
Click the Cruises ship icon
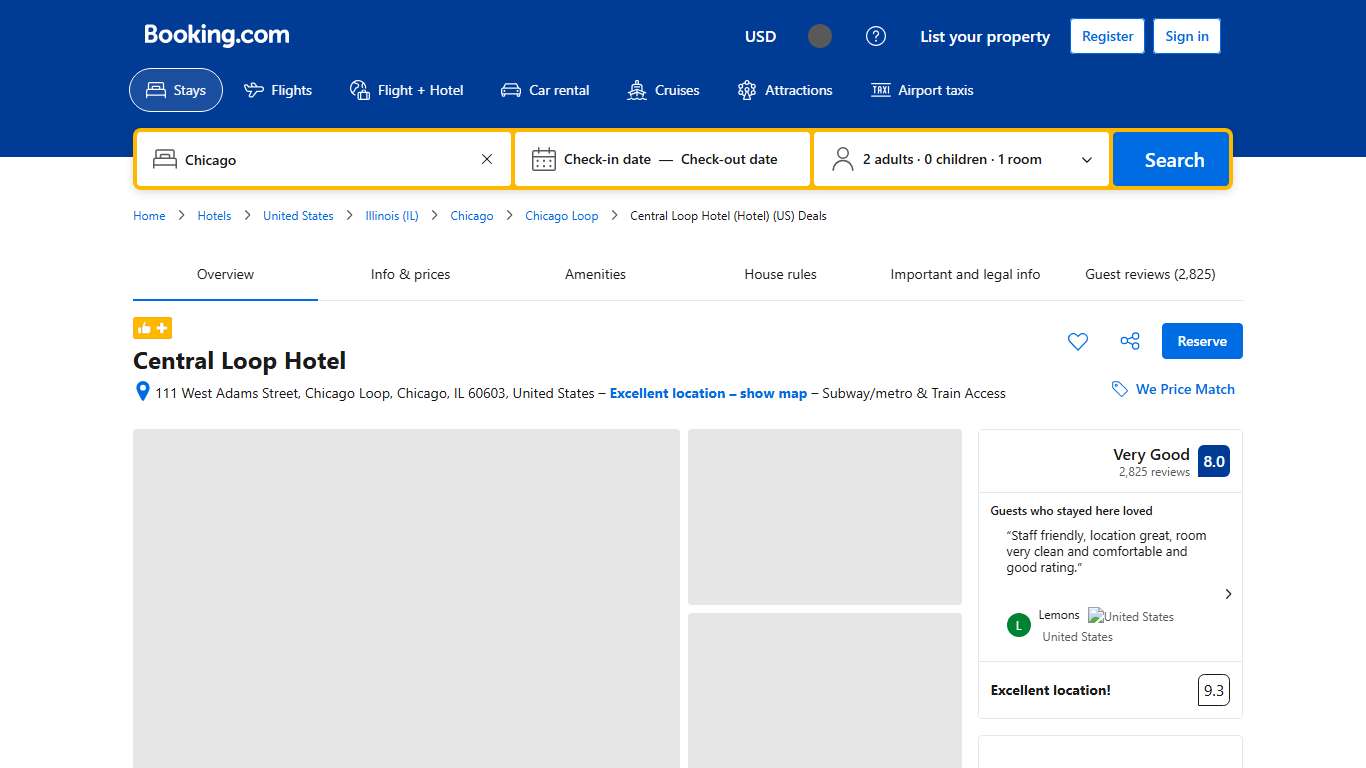click(636, 90)
